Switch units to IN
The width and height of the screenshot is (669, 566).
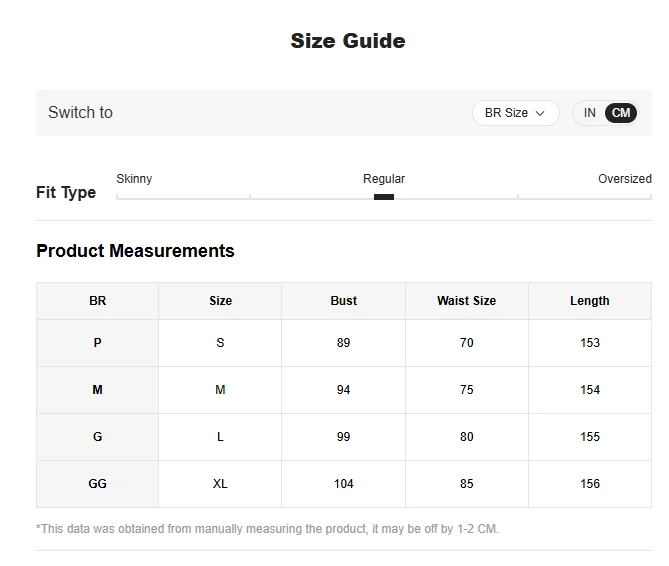coord(590,113)
